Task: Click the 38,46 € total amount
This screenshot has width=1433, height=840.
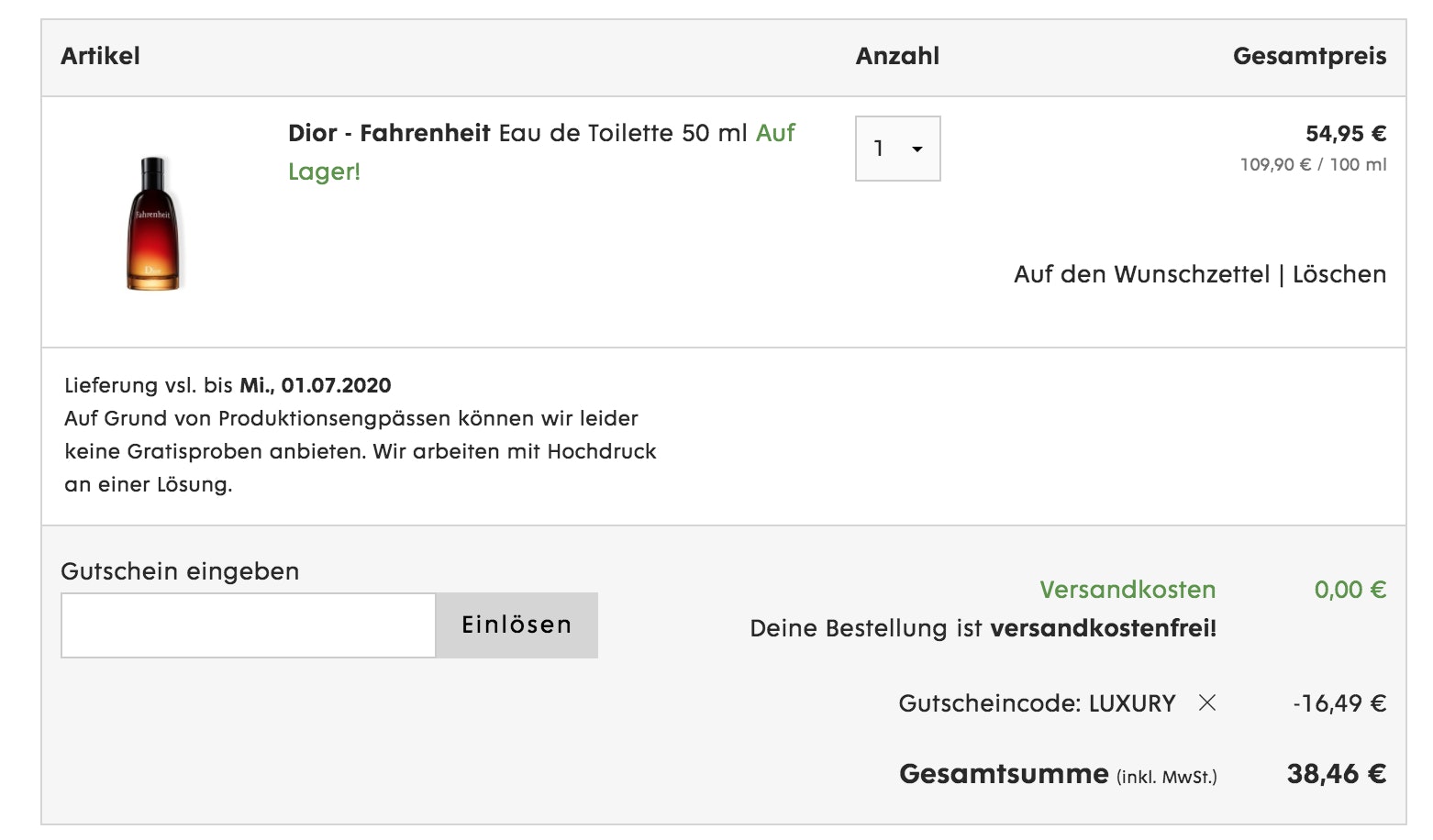Action: (x=1336, y=774)
